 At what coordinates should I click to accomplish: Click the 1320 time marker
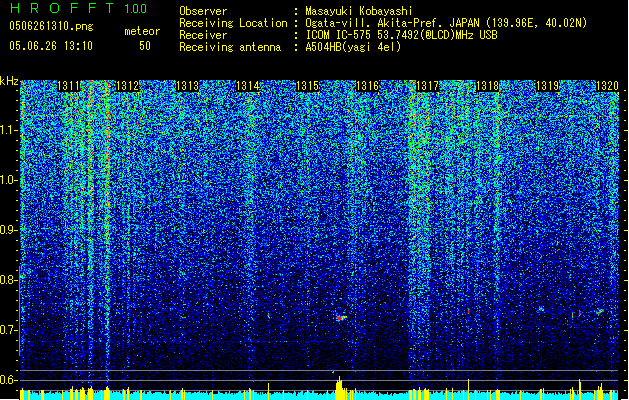607,86
